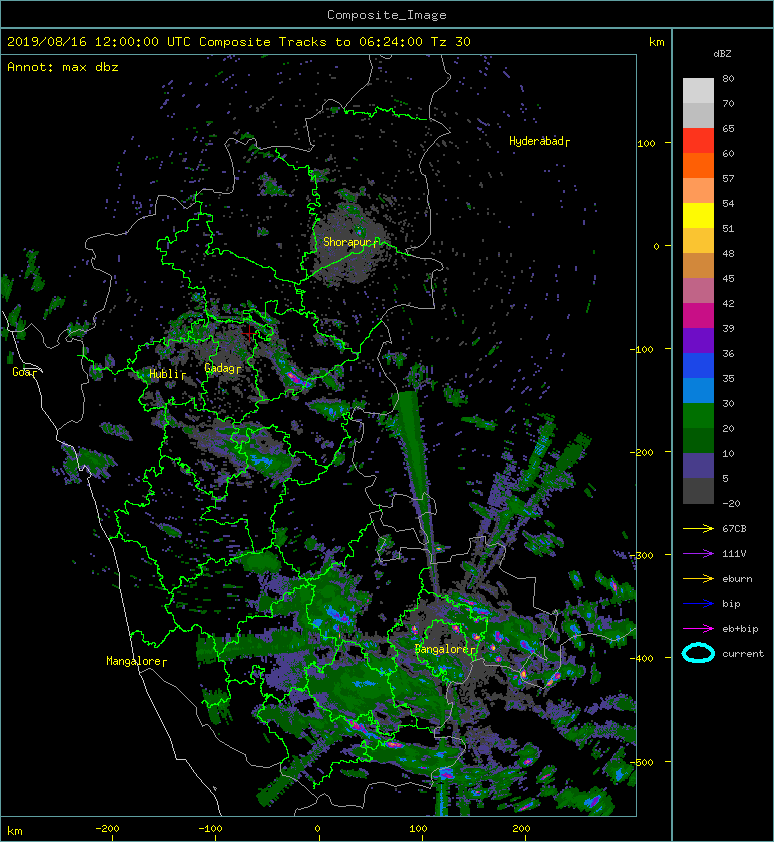Image resolution: width=774 pixels, height=842 pixels.
Task: Click the 2019/08/16 12:00:00 UTC timestamp
Action: pos(99,42)
